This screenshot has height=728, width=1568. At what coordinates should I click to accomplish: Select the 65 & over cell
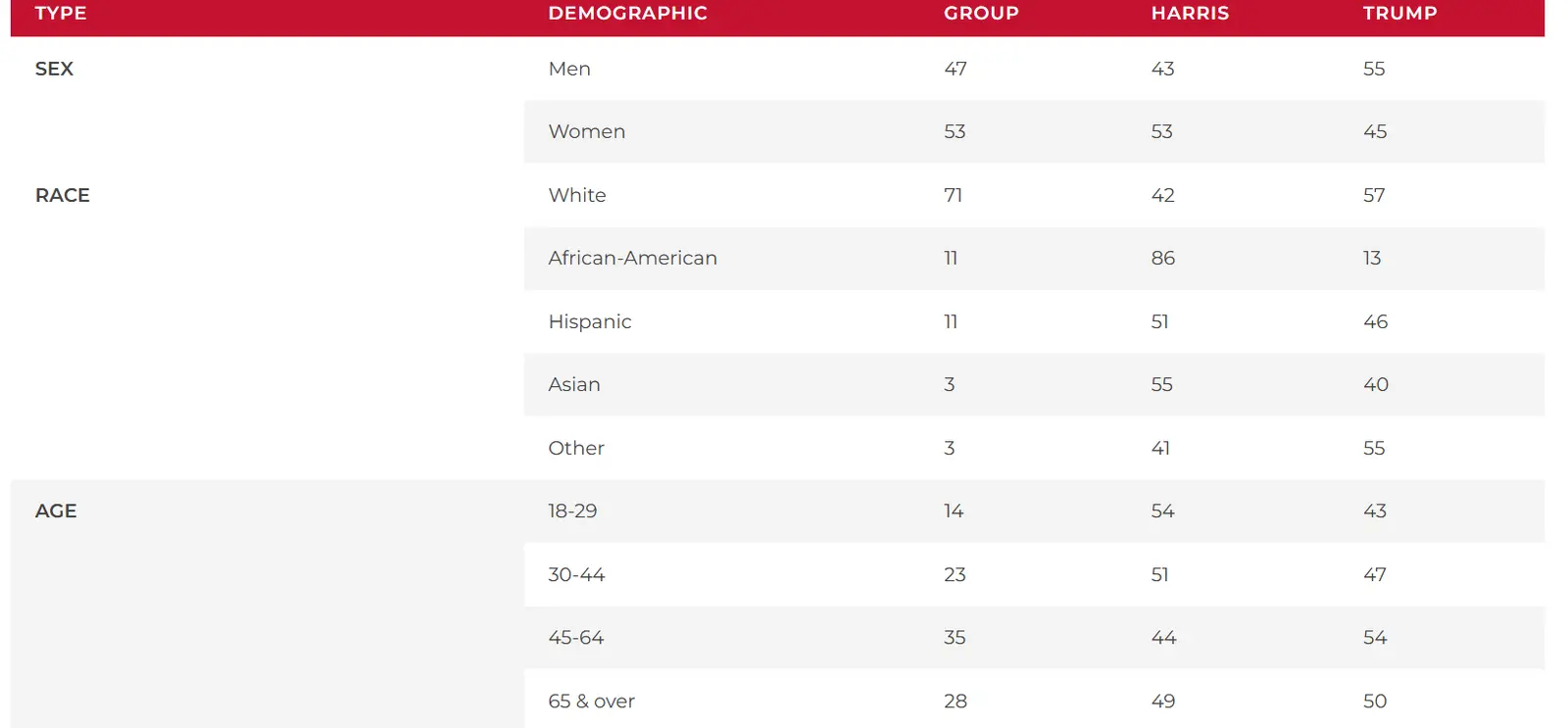pyautogui.click(x=591, y=701)
